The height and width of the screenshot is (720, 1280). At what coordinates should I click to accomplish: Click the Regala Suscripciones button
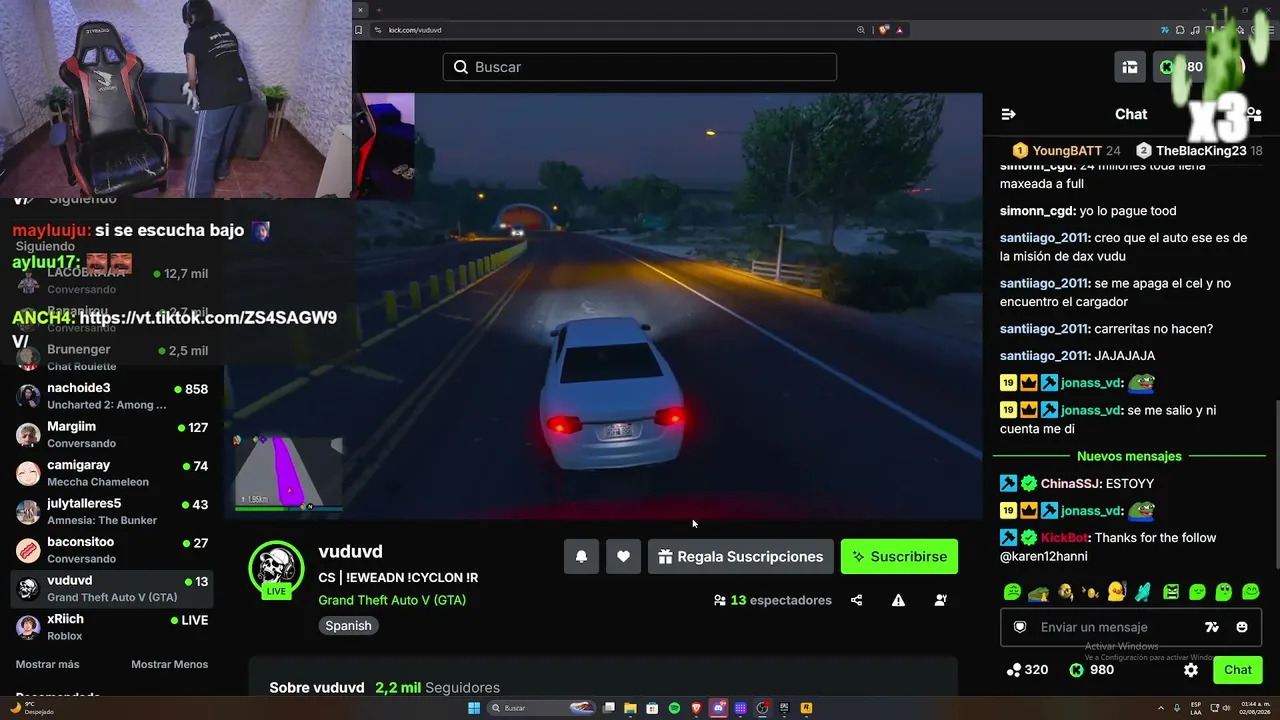click(x=741, y=557)
